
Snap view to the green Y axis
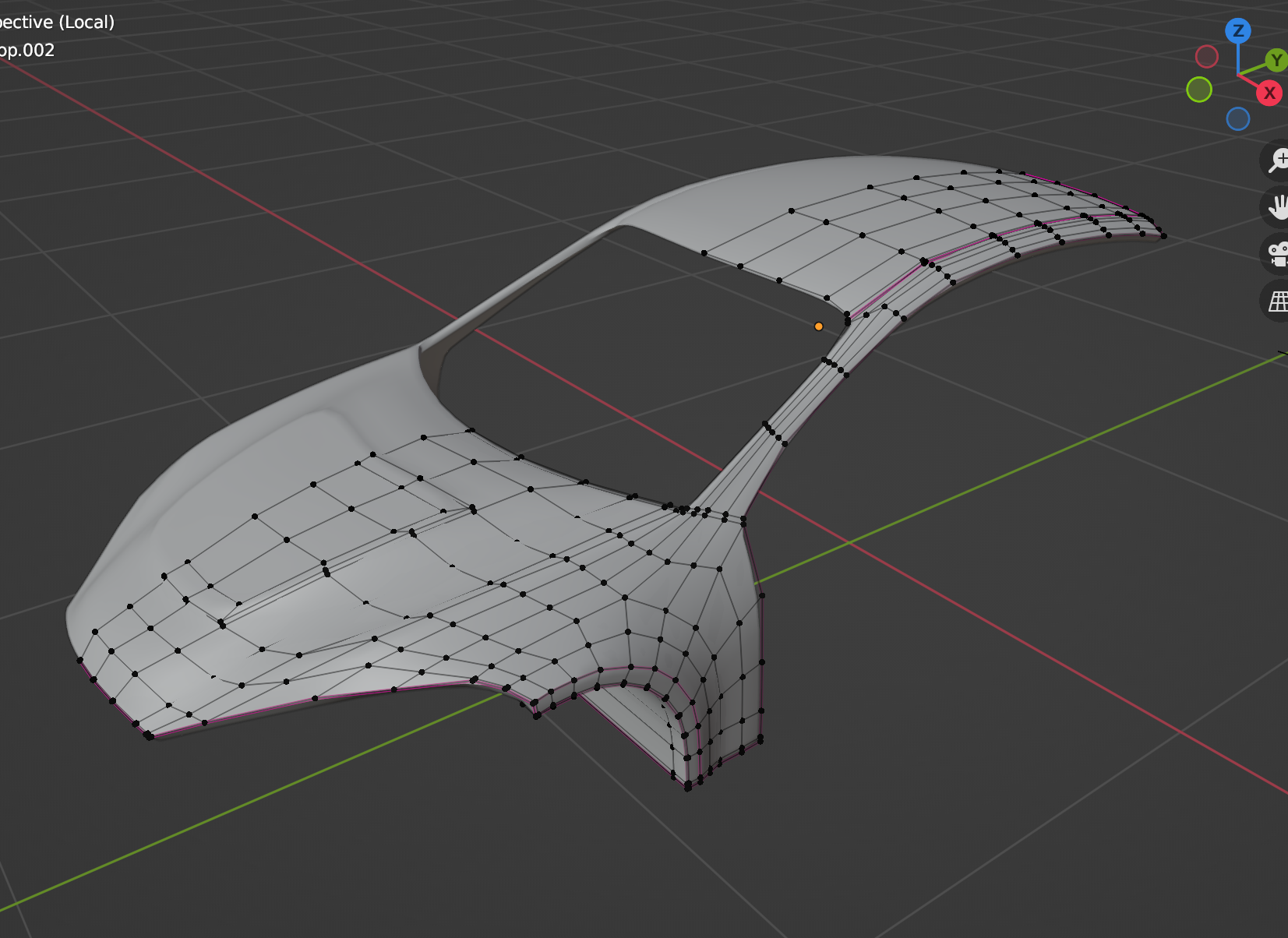(x=1276, y=59)
